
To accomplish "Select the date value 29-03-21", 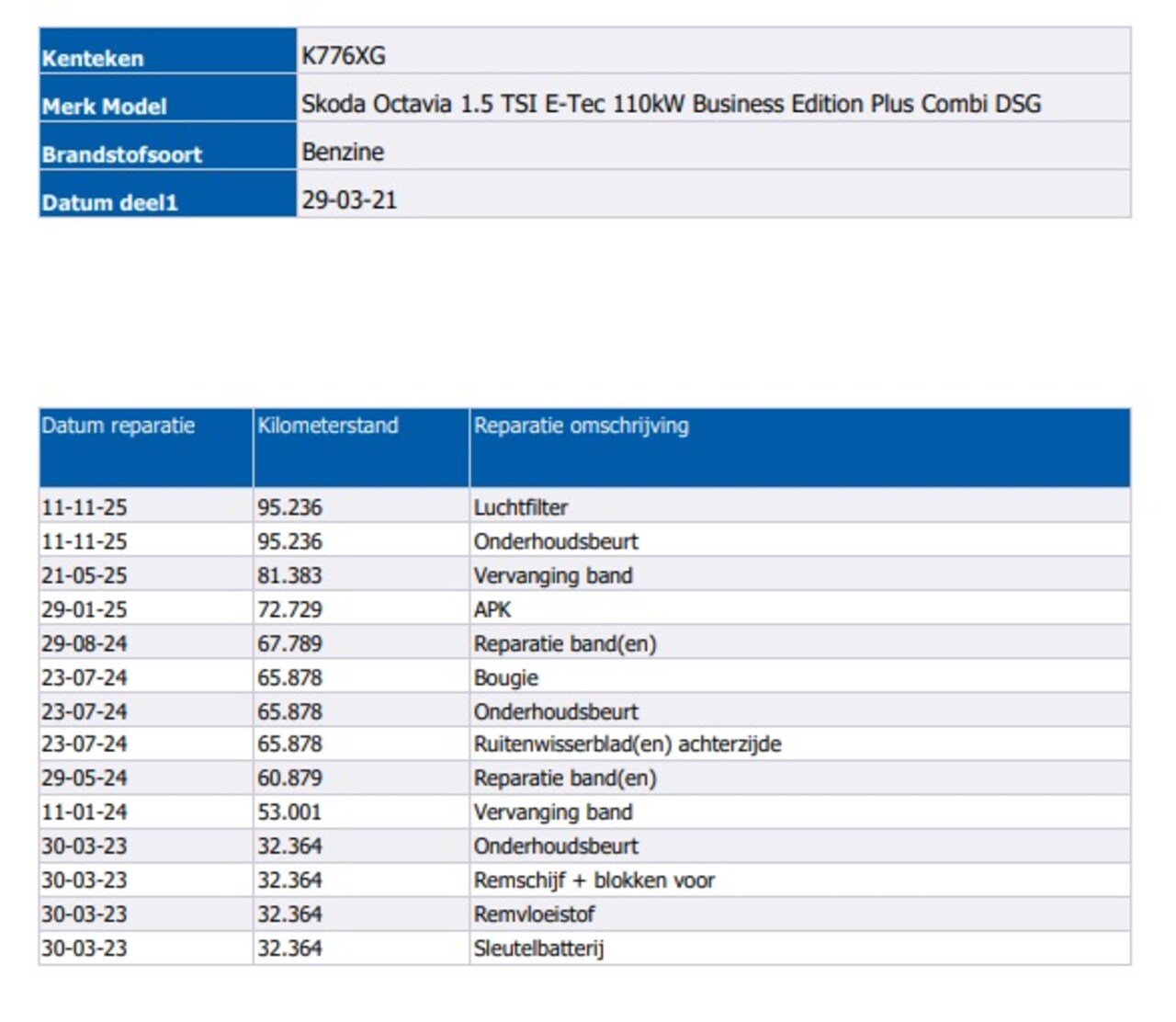I will pos(349,200).
